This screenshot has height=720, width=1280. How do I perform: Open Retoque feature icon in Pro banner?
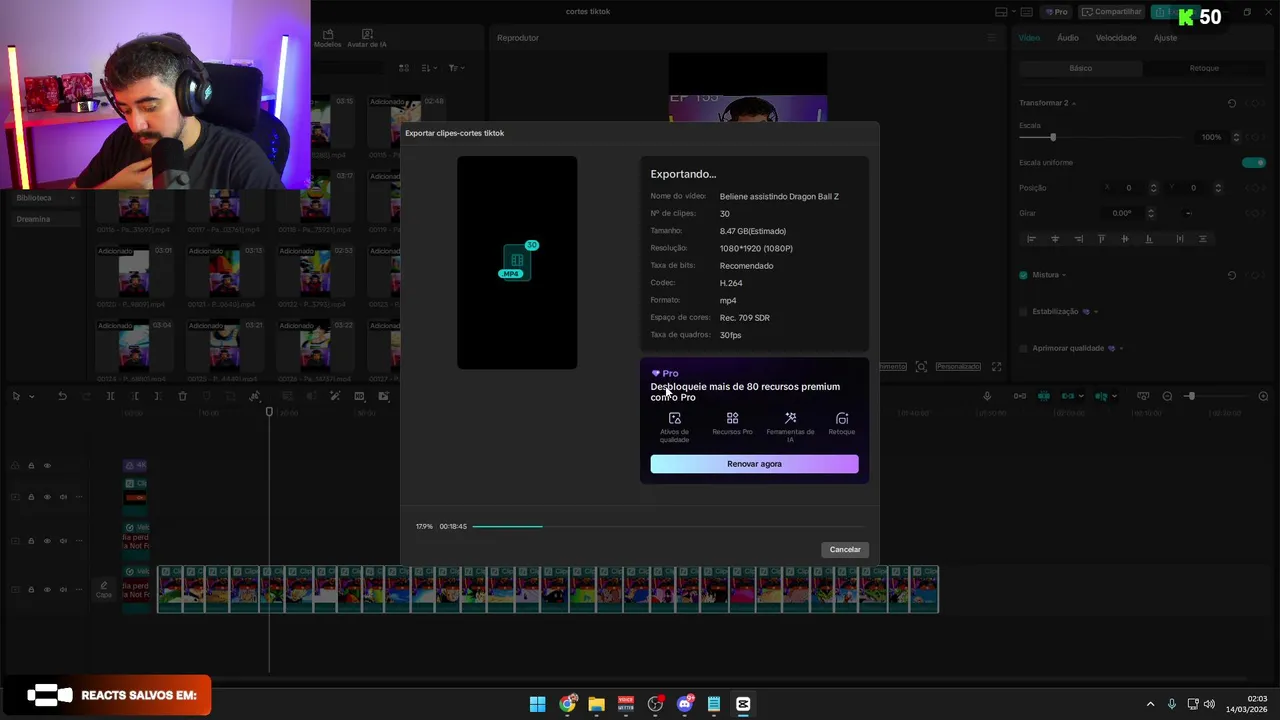(x=842, y=423)
